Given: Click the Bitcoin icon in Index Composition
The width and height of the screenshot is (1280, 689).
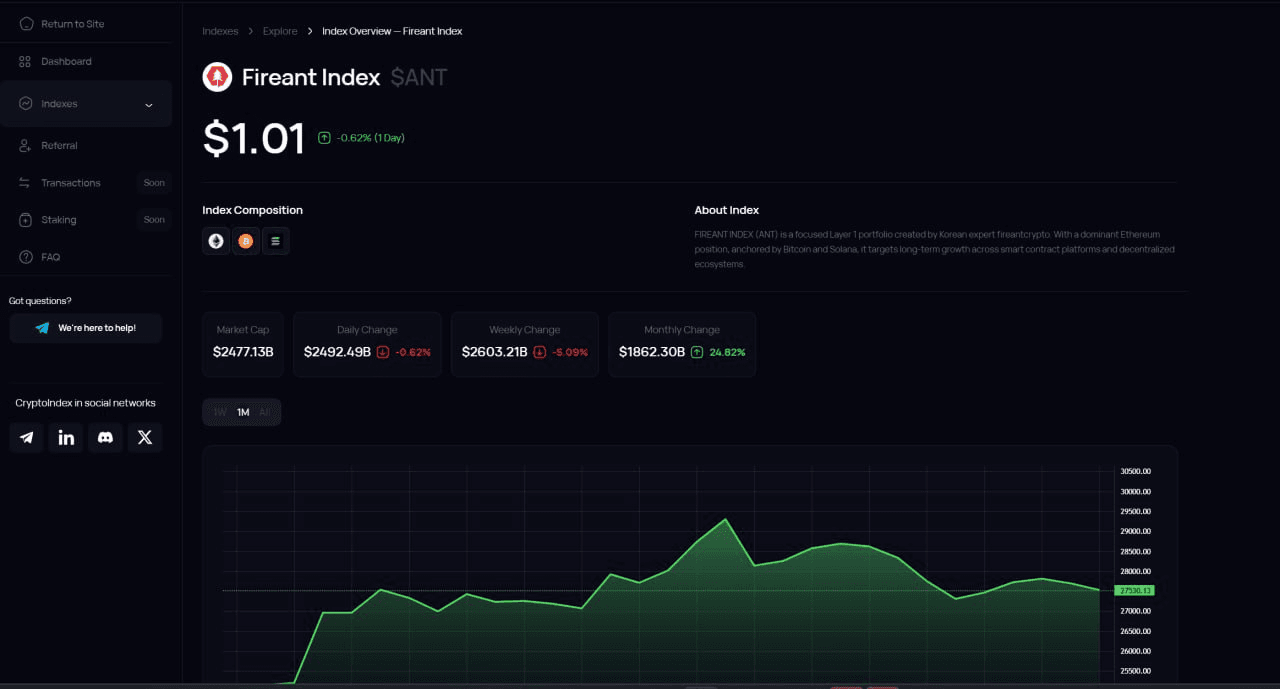Looking at the screenshot, I should point(246,240).
